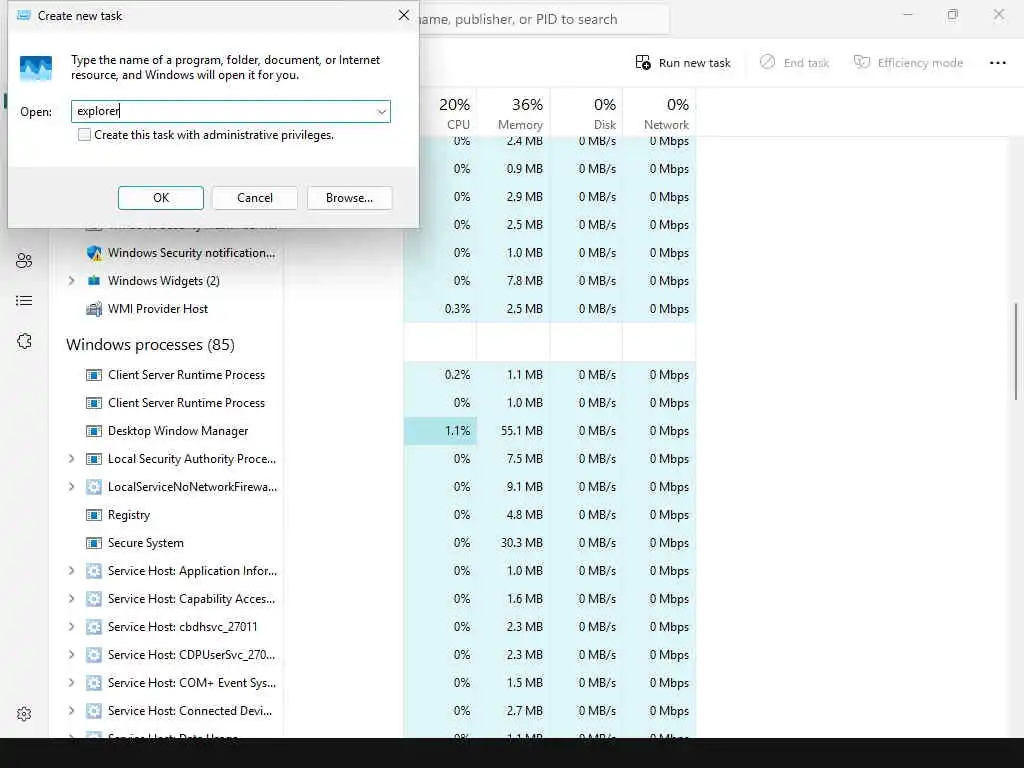This screenshot has height=768, width=1024.
Task: Click the Windows Security notification shield icon
Action: coord(94,253)
